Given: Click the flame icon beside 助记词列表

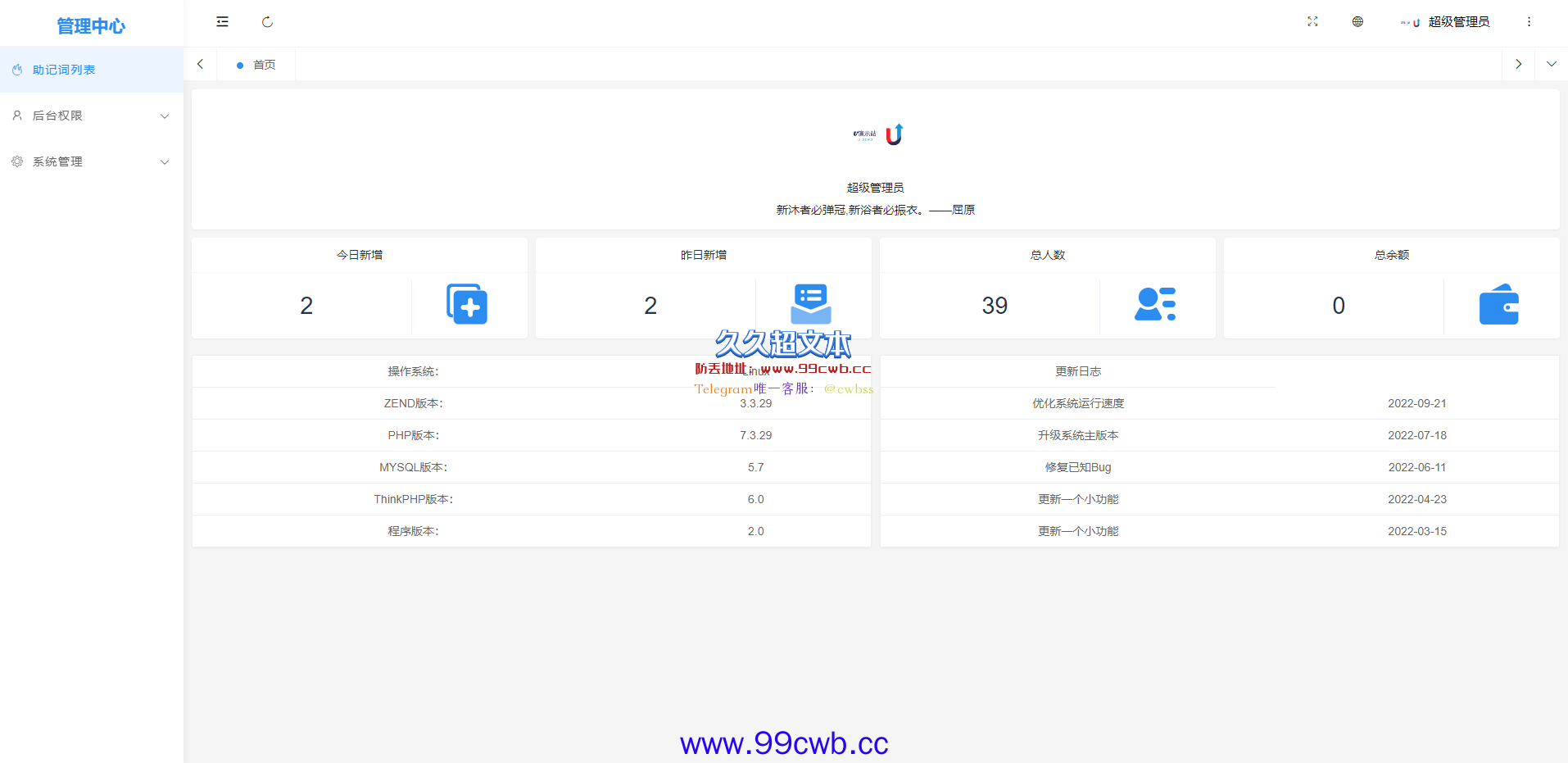Looking at the screenshot, I should click(17, 70).
